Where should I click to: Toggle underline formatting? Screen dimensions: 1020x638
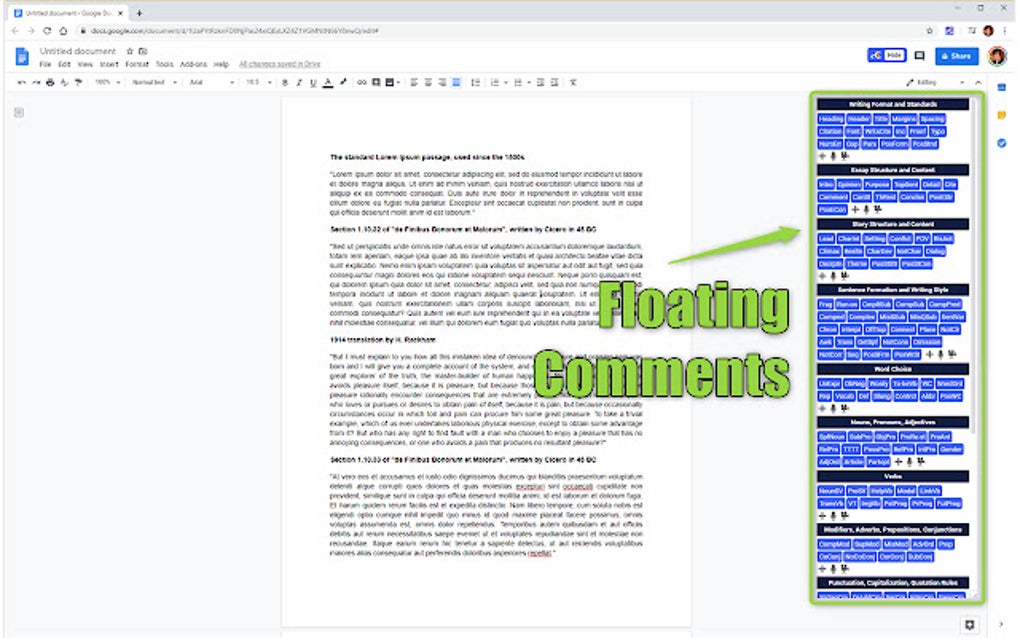coord(312,82)
